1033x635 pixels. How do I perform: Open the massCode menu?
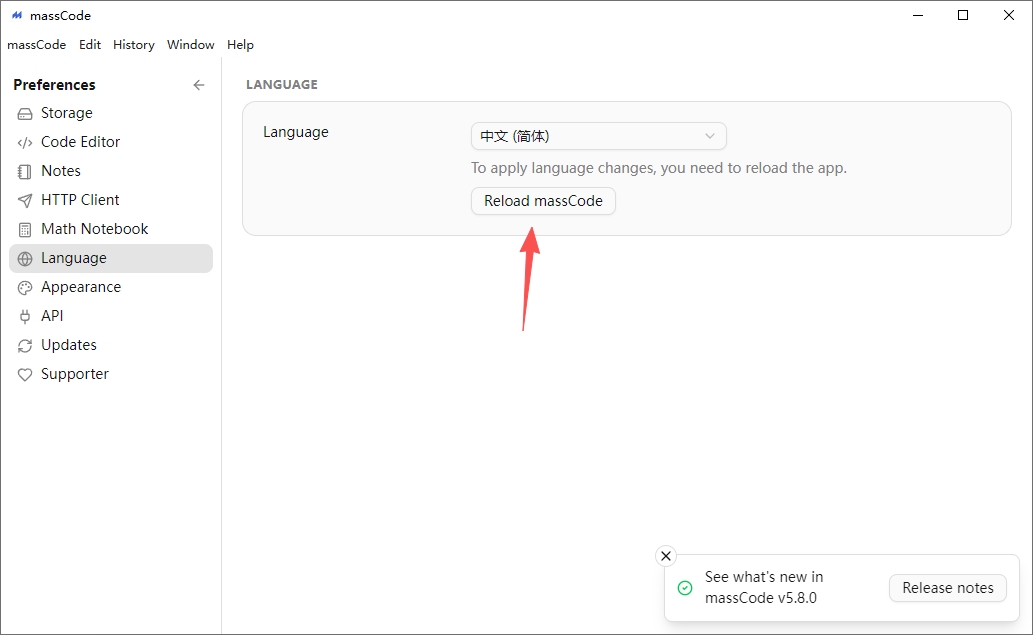[37, 45]
